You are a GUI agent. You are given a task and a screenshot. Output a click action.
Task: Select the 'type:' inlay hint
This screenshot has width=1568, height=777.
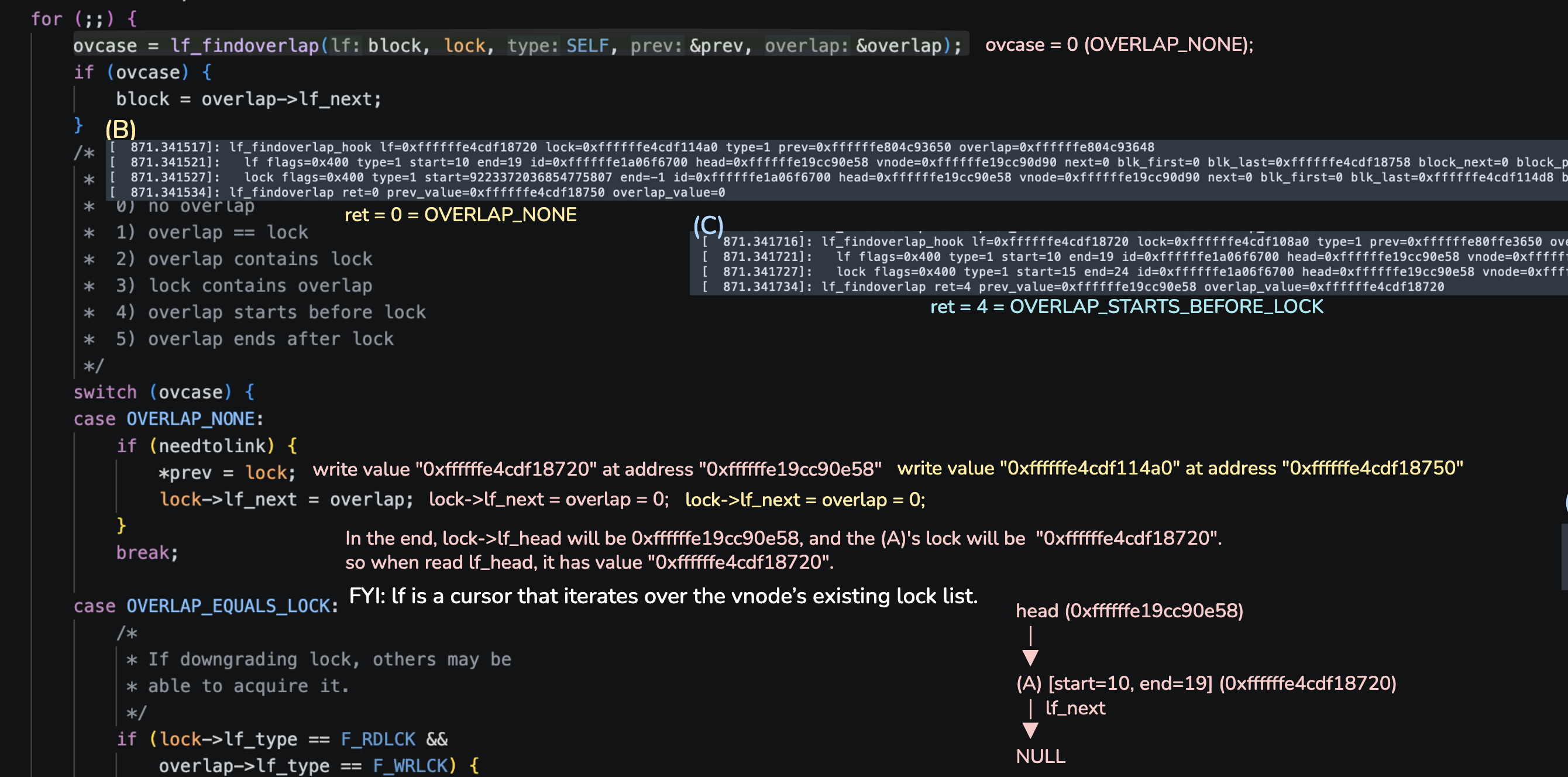click(x=532, y=45)
